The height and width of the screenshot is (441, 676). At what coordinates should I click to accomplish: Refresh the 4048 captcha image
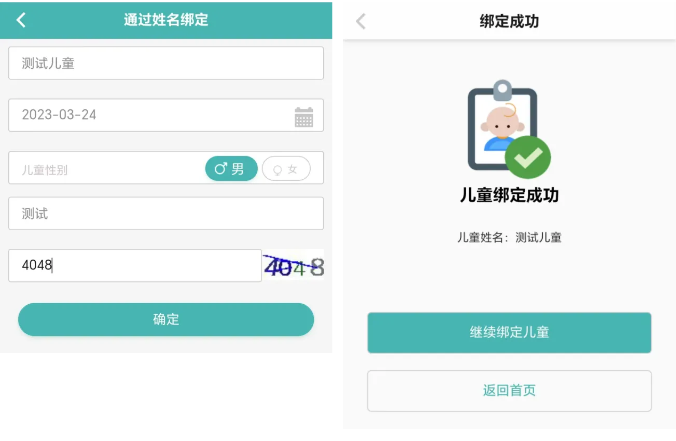(x=294, y=266)
